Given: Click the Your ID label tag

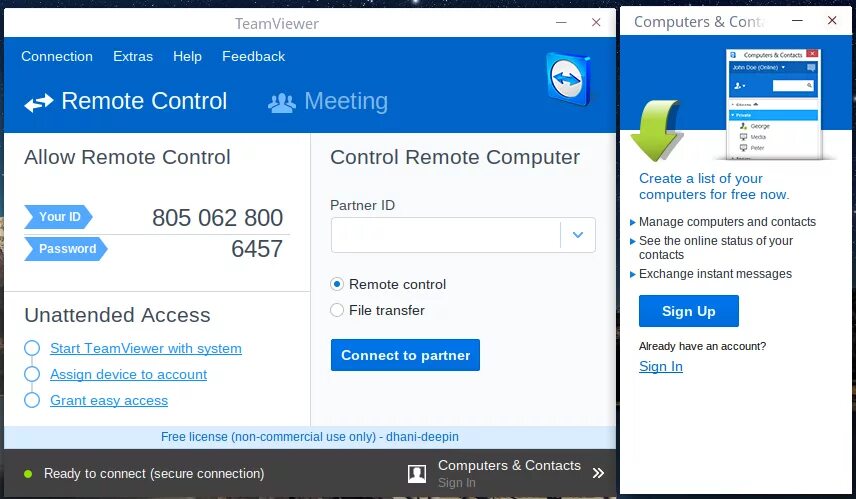Looking at the screenshot, I should tap(58, 217).
